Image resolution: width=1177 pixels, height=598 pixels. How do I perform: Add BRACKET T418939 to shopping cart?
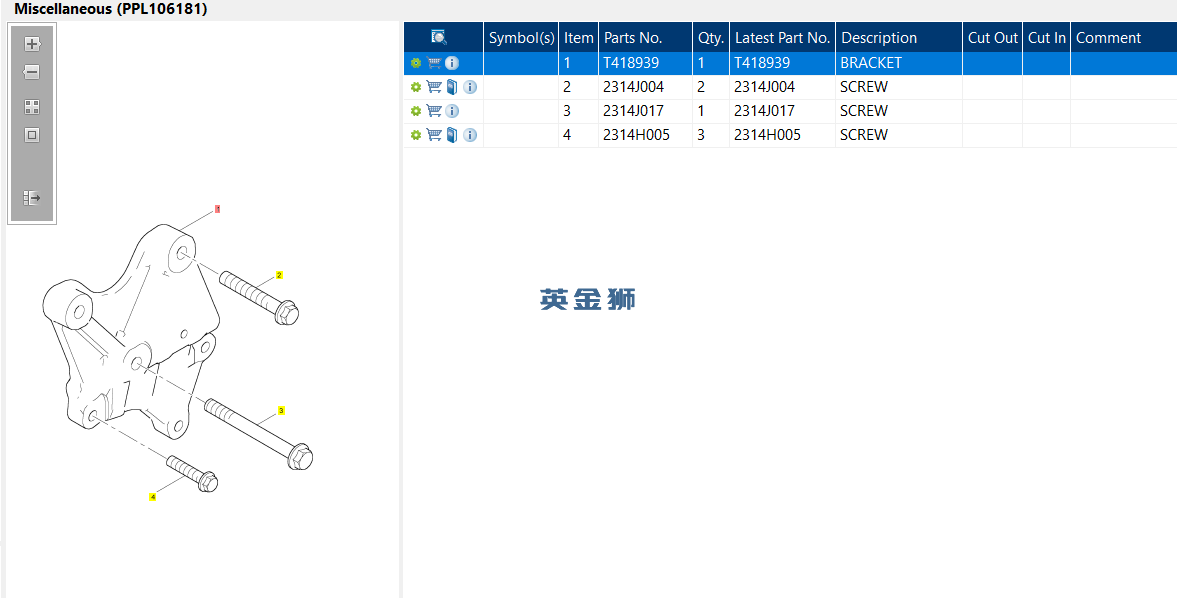(x=434, y=63)
